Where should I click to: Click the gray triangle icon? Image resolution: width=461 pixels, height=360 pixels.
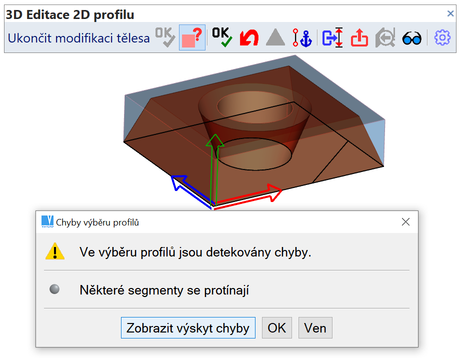coord(276,38)
